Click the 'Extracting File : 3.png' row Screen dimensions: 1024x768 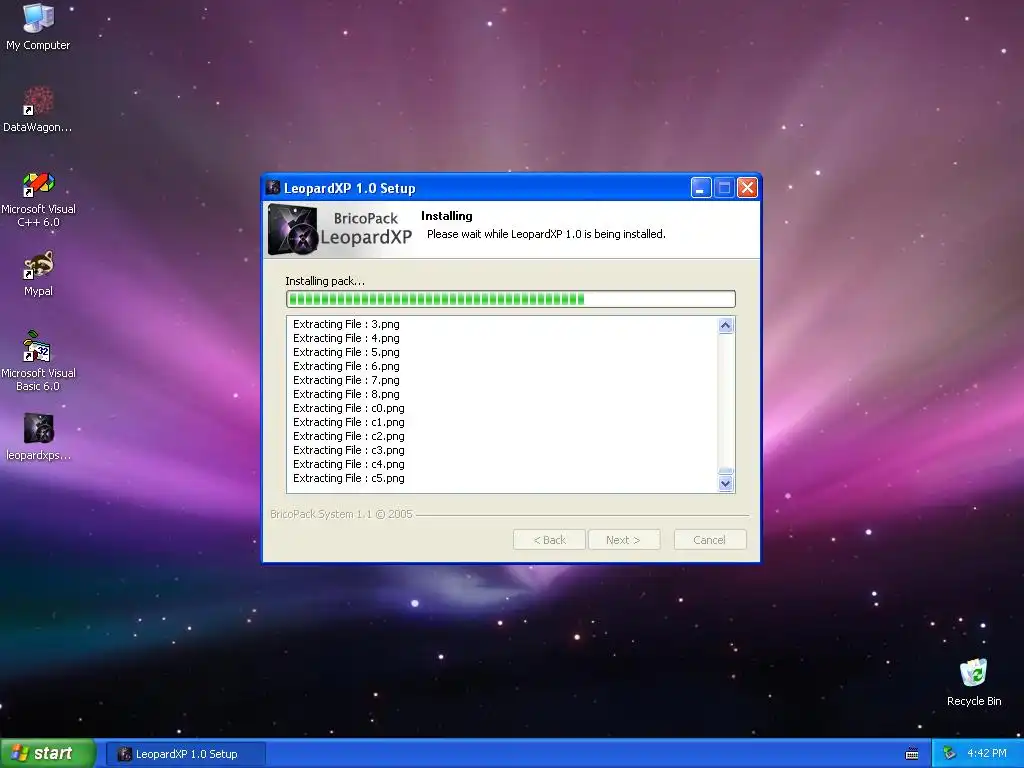(346, 324)
